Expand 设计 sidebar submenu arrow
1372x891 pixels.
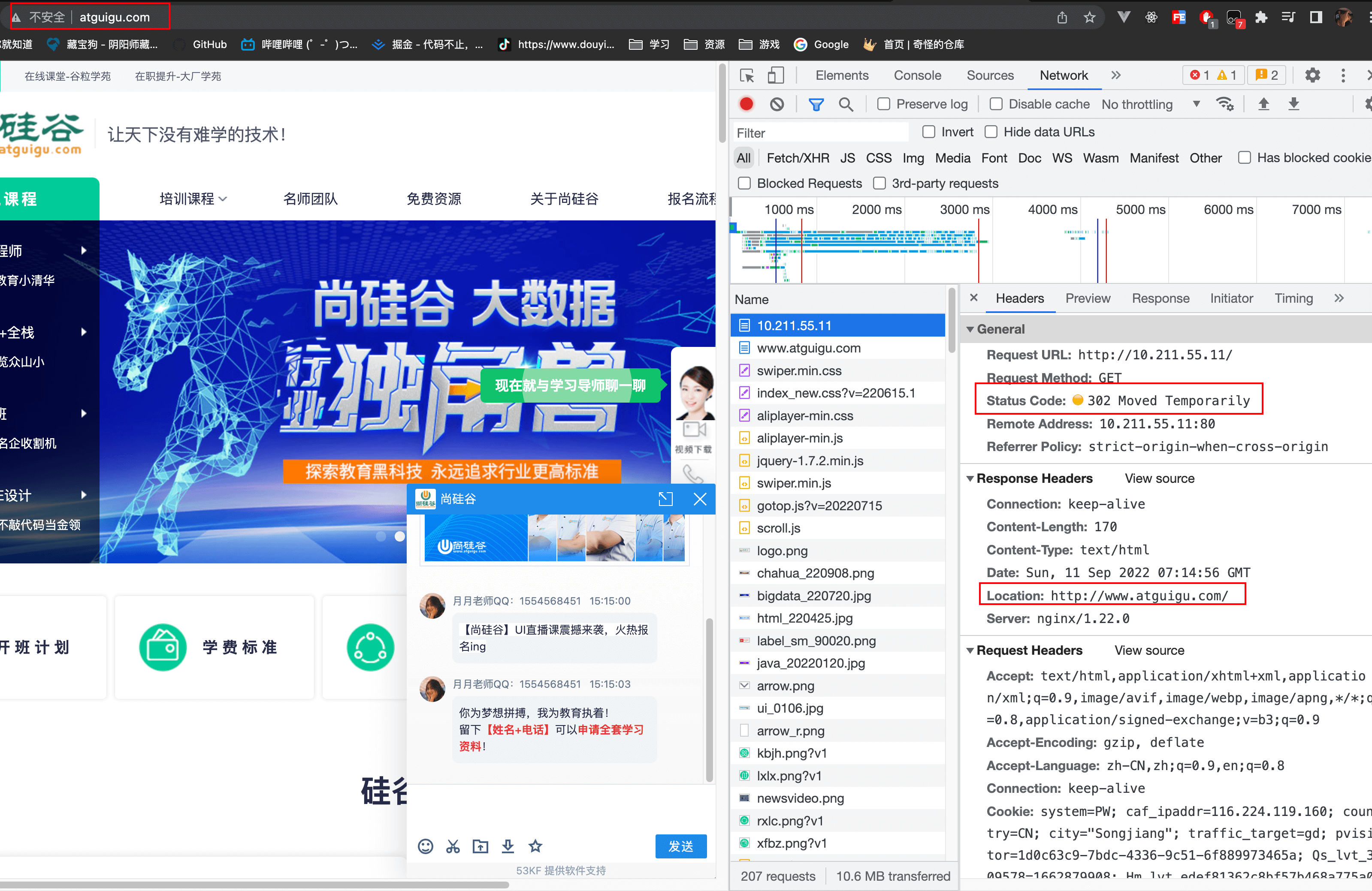(x=84, y=494)
